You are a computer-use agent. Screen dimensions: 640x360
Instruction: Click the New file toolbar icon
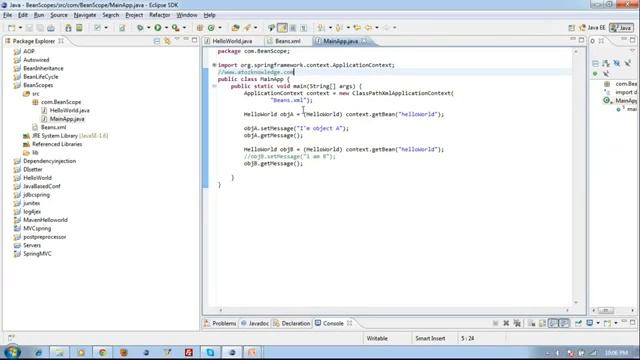tap(11, 28)
